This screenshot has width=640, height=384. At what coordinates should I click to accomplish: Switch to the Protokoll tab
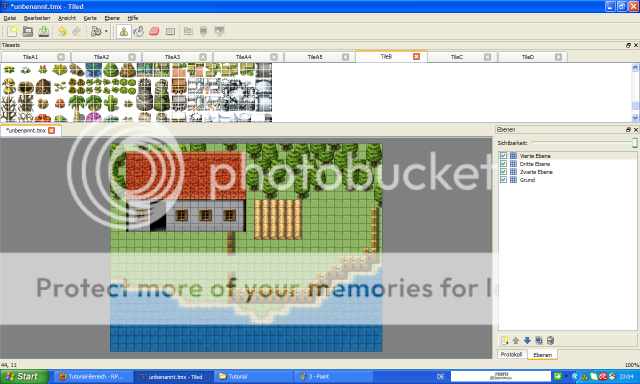(x=511, y=355)
